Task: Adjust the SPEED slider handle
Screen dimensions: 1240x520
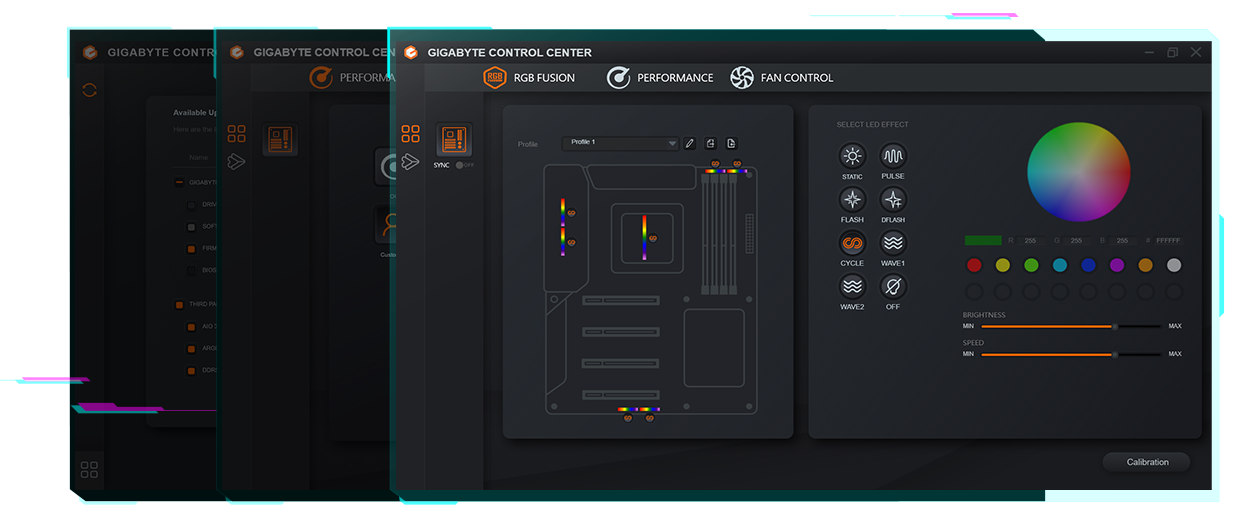Action: [x=1115, y=354]
